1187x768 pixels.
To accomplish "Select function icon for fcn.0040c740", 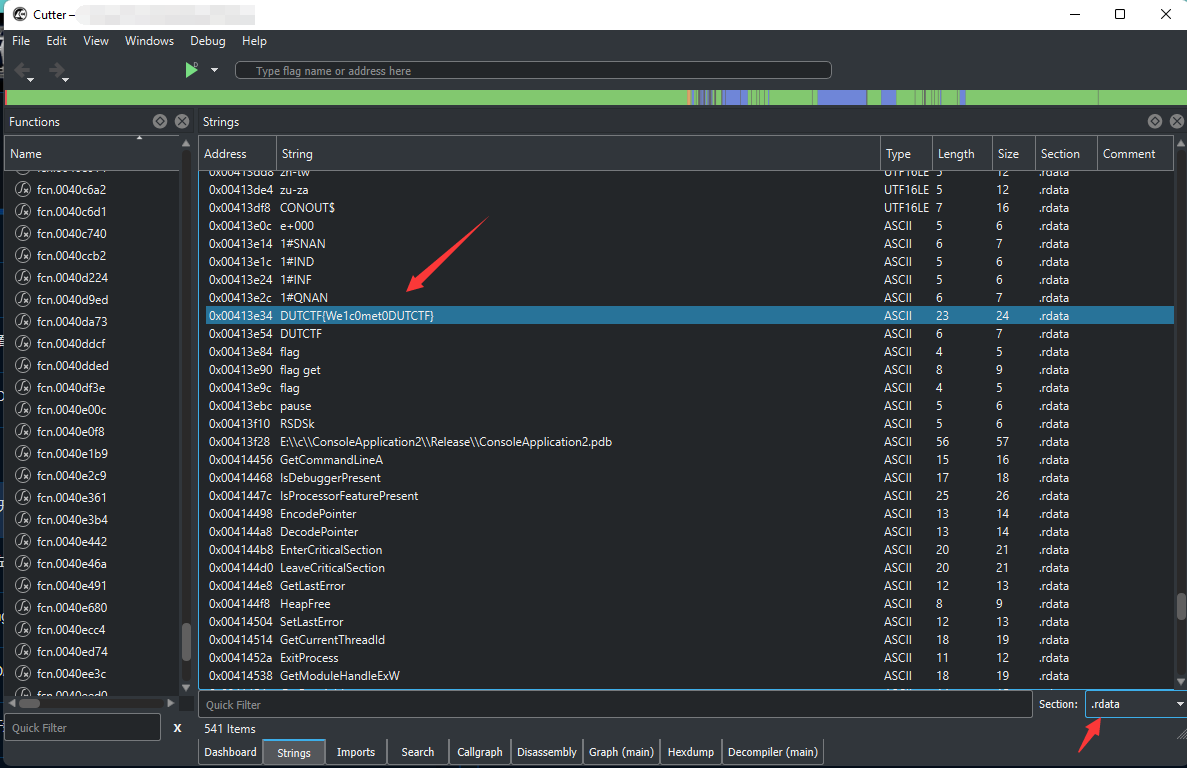I will click(x=23, y=233).
